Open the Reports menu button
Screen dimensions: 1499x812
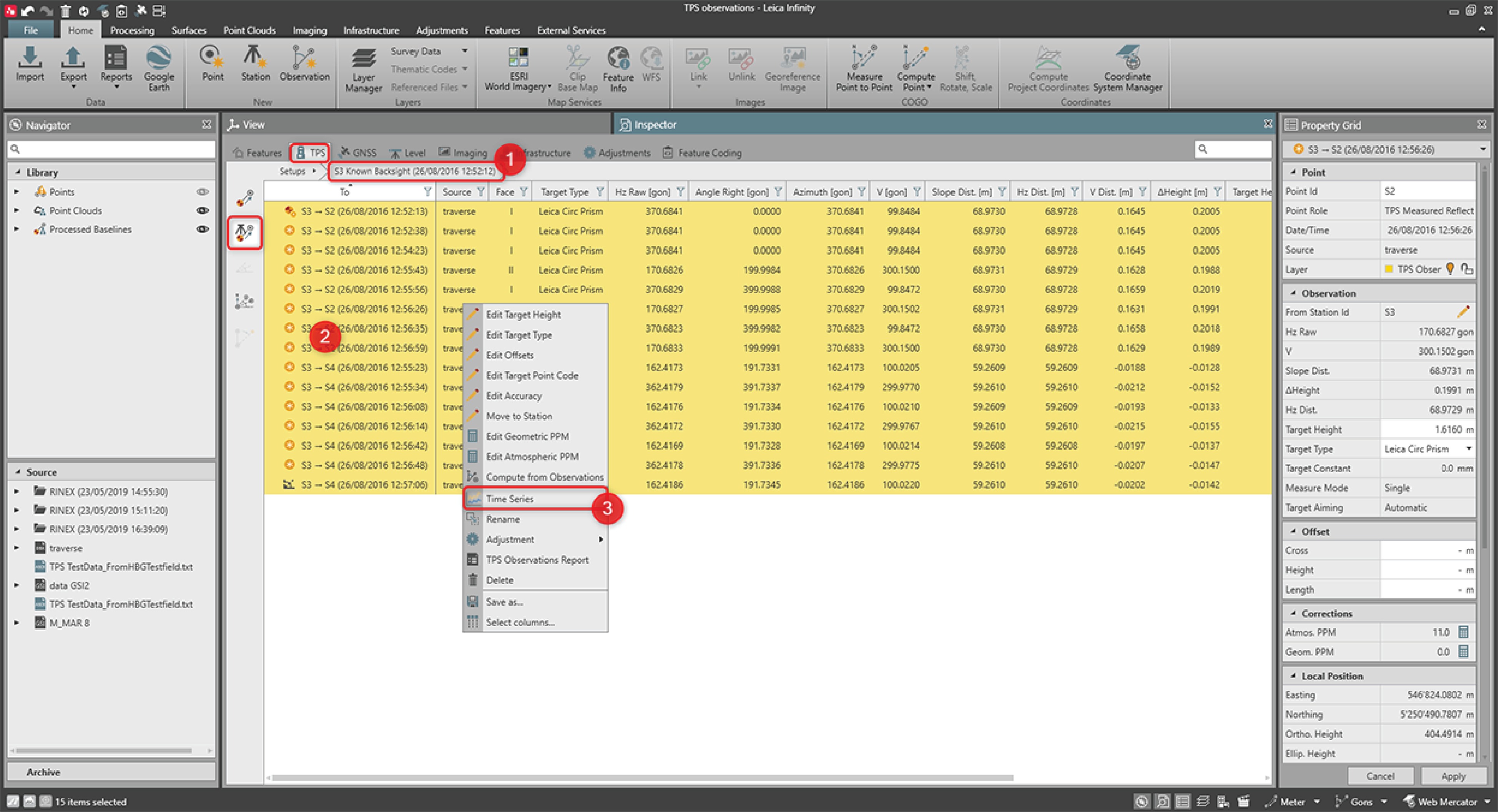pyautogui.click(x=116, y=67)
